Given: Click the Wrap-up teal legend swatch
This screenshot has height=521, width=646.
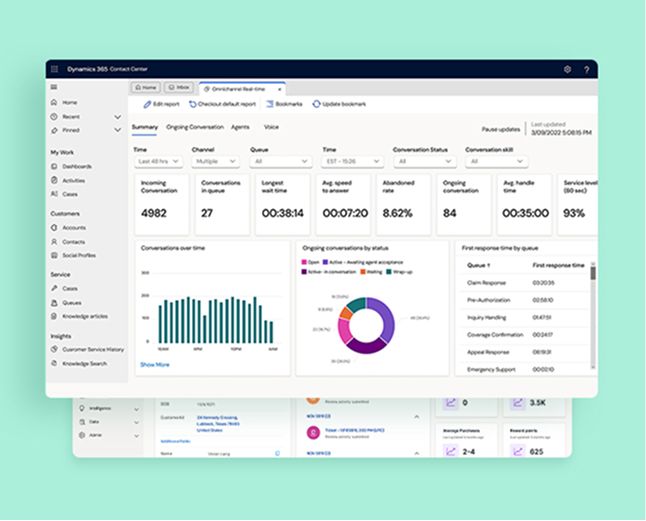Looking at the screenshot, I should (x=389, y=272).
